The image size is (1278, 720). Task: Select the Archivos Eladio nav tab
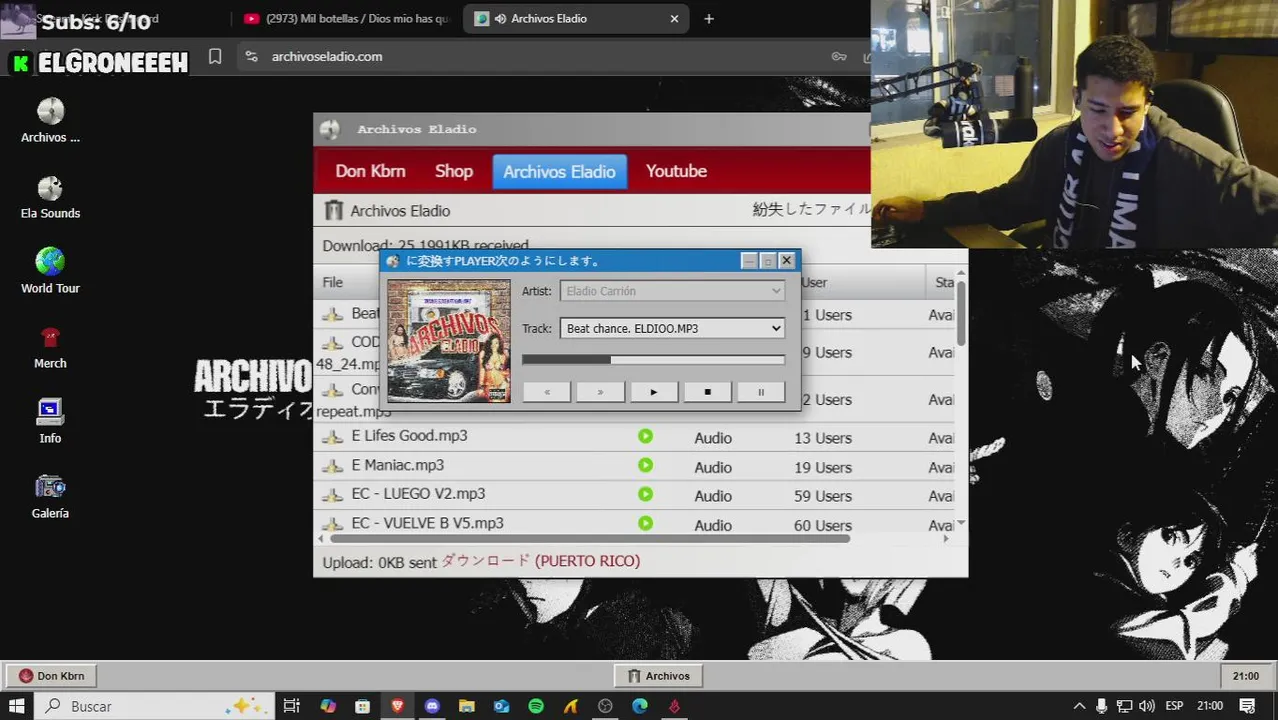click(x=559, y=172)
